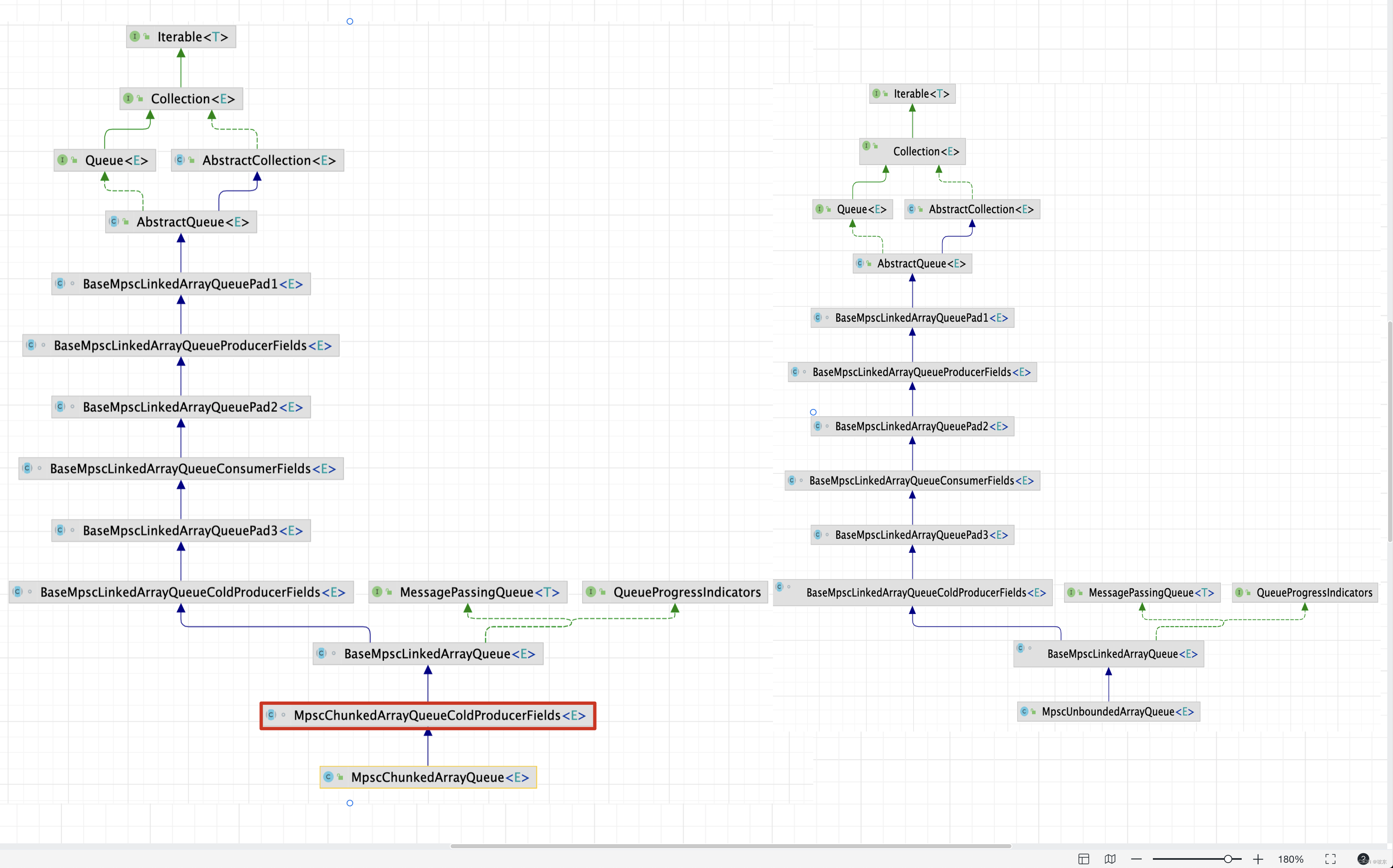Click left BaseMpscLinkedArrayQueueColdProducerFields<E> label
This screenshot has width=1393, height=868.
pos(192,592)
